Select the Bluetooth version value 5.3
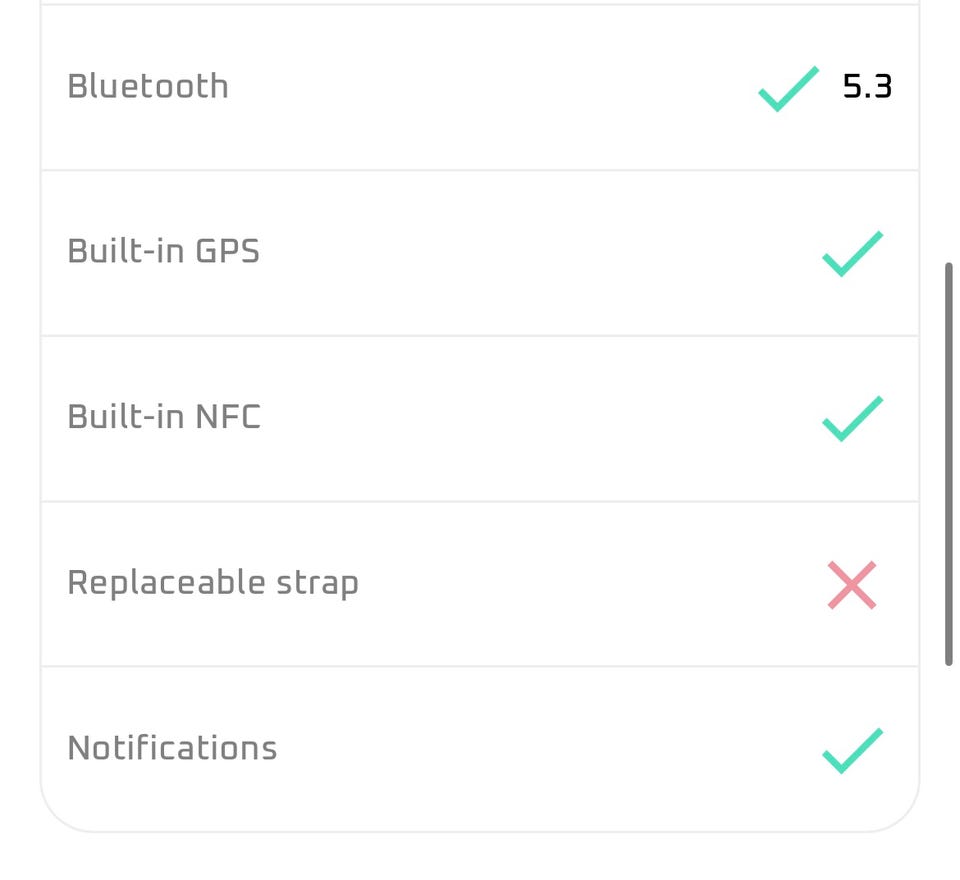The image size is (960, 880). (x=867, y=87)
